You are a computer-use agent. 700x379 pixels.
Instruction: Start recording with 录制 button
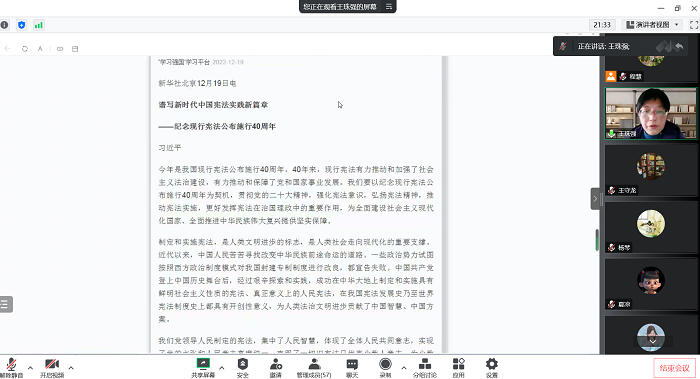pos(385,368)
